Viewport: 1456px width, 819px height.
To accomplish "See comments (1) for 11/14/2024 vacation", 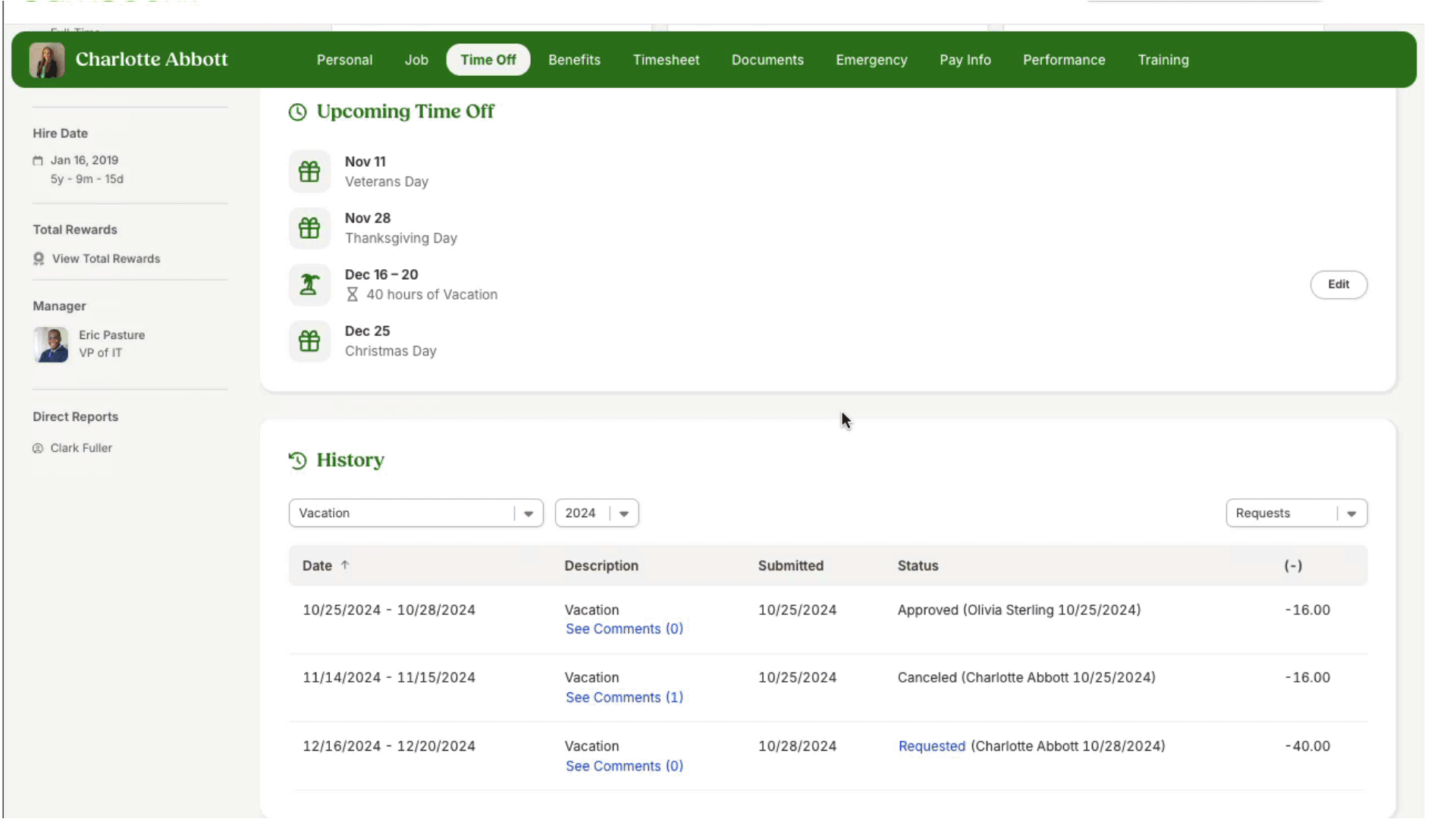I will 624,698.
